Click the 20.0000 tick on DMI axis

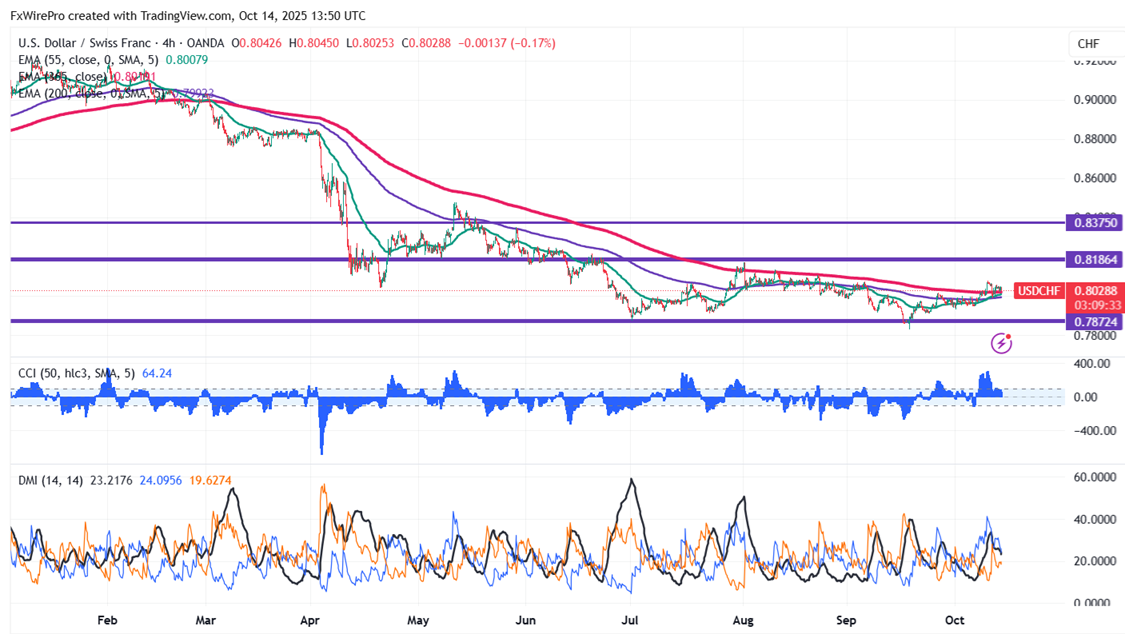[x=1095, y=561]
